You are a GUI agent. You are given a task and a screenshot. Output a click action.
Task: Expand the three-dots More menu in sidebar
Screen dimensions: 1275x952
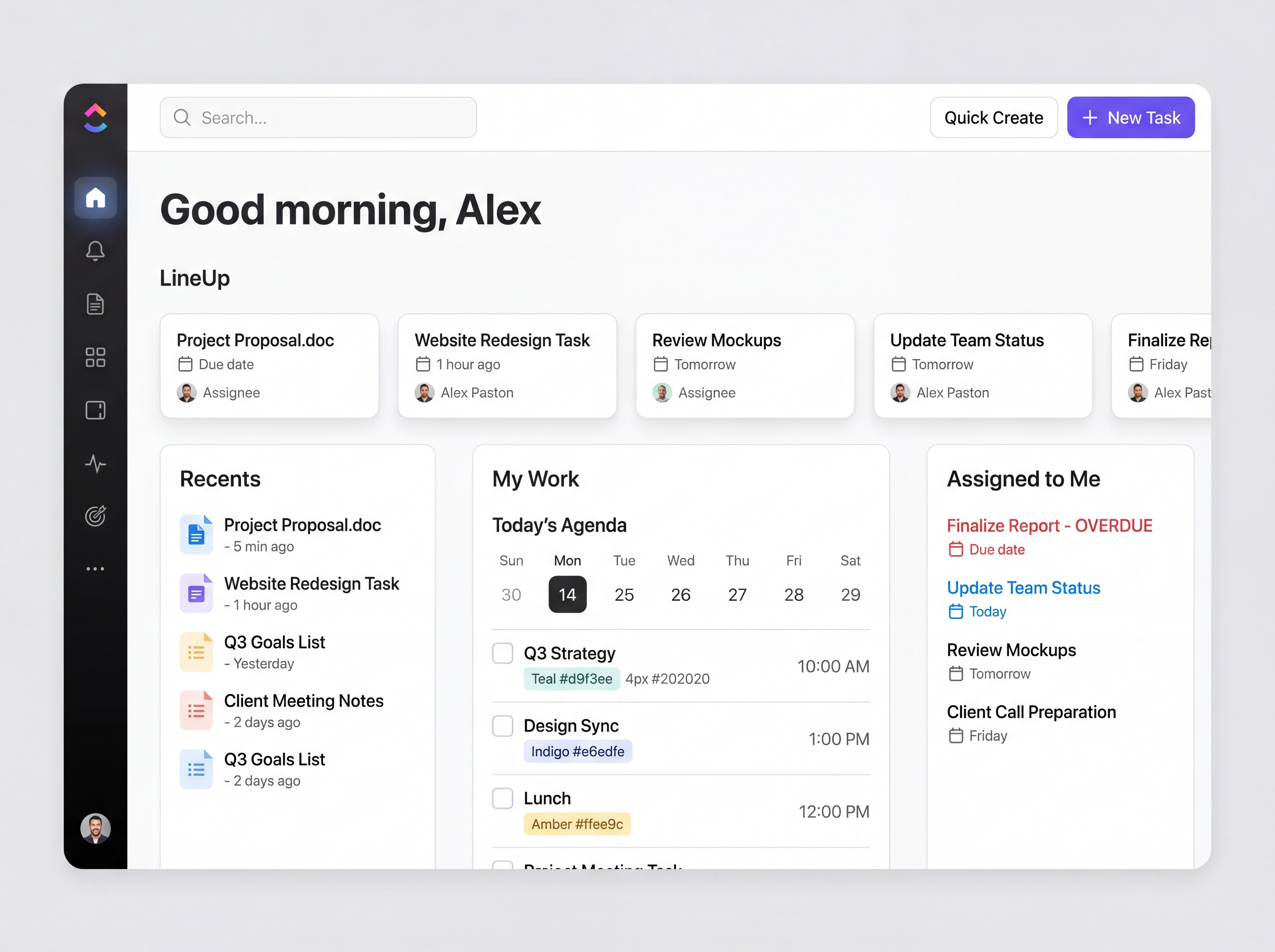tap(95, 569)
